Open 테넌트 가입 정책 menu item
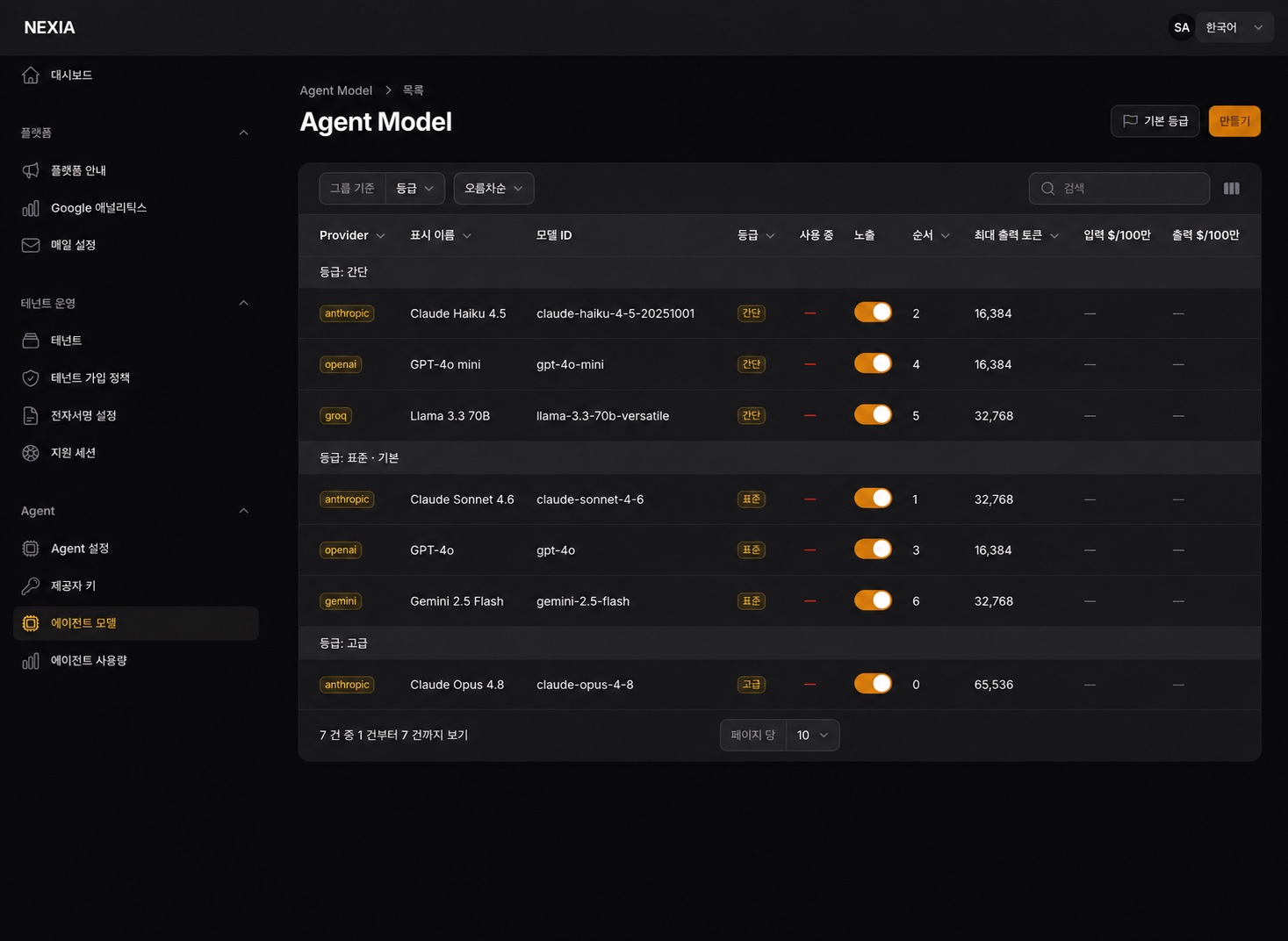The image size is (1288, 941). [136, 378]
